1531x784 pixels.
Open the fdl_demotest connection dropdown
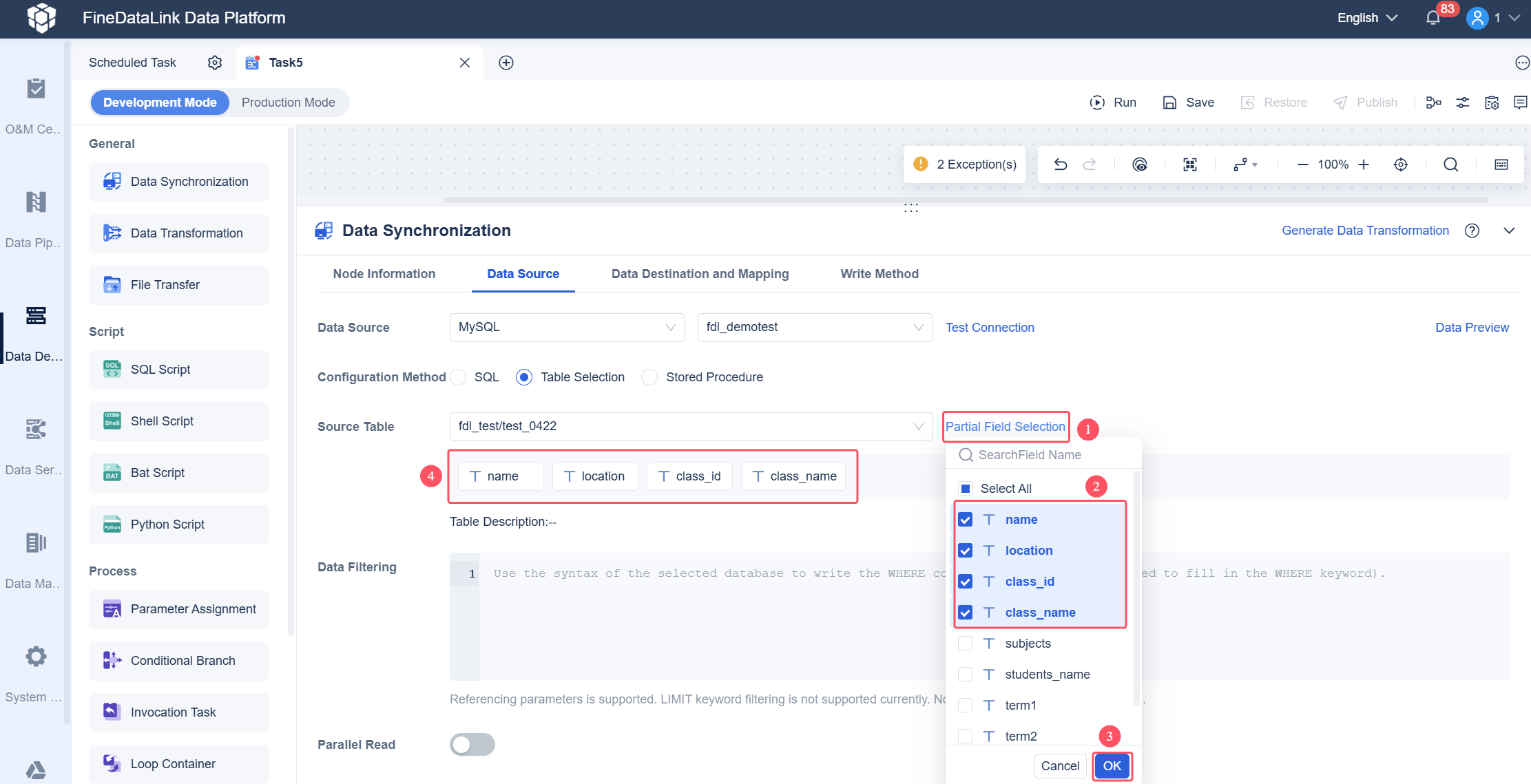815,328
